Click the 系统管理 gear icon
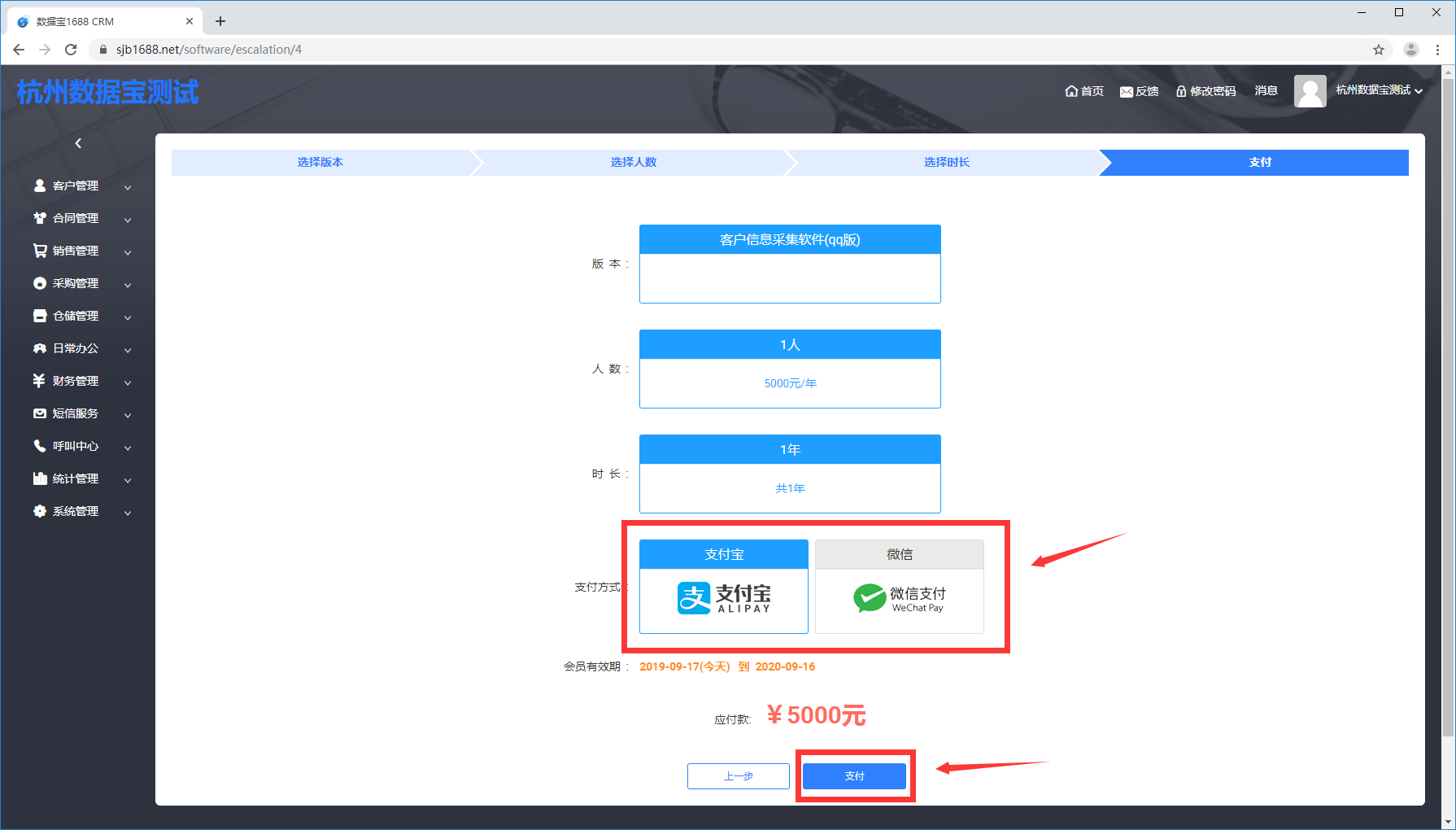1456x830 pixels. (x=39, y=511)
